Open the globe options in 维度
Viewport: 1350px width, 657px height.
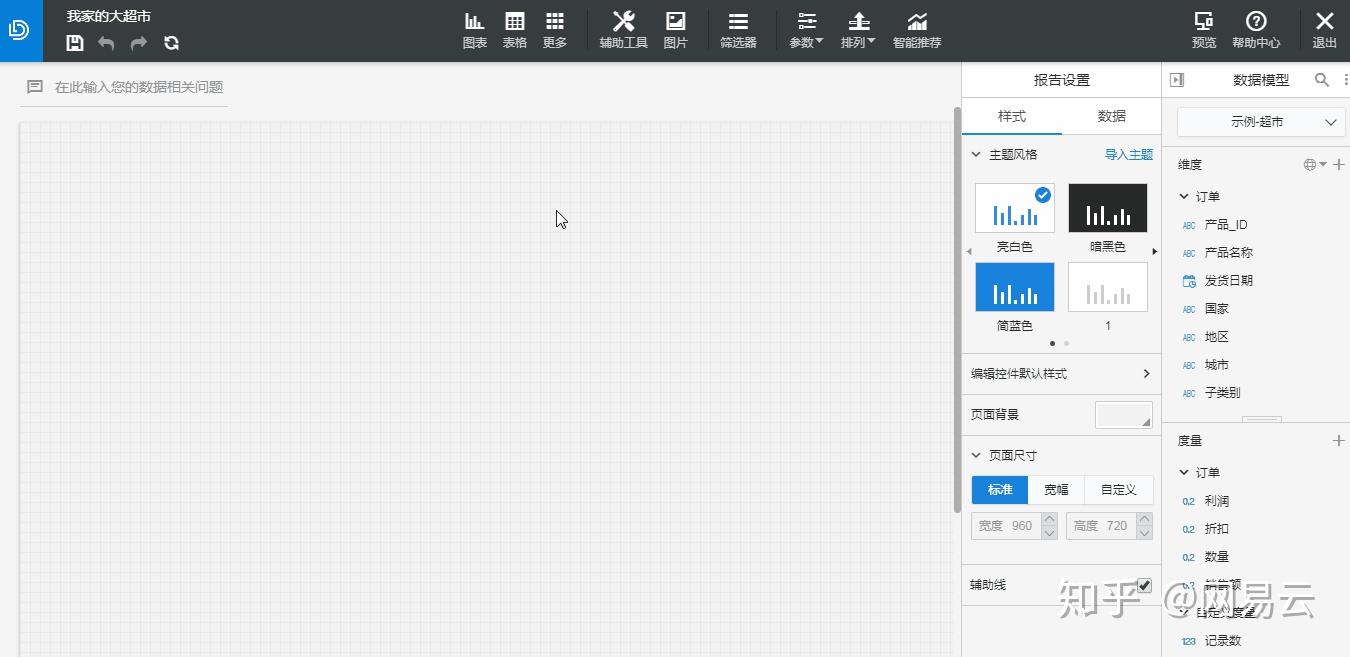click(1314, 165)
